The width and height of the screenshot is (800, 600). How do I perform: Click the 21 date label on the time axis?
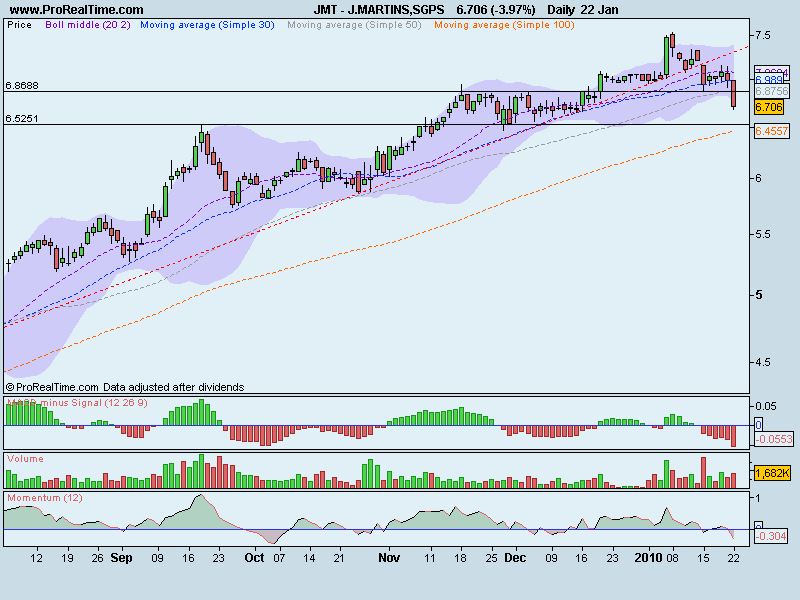click(339, 558)
